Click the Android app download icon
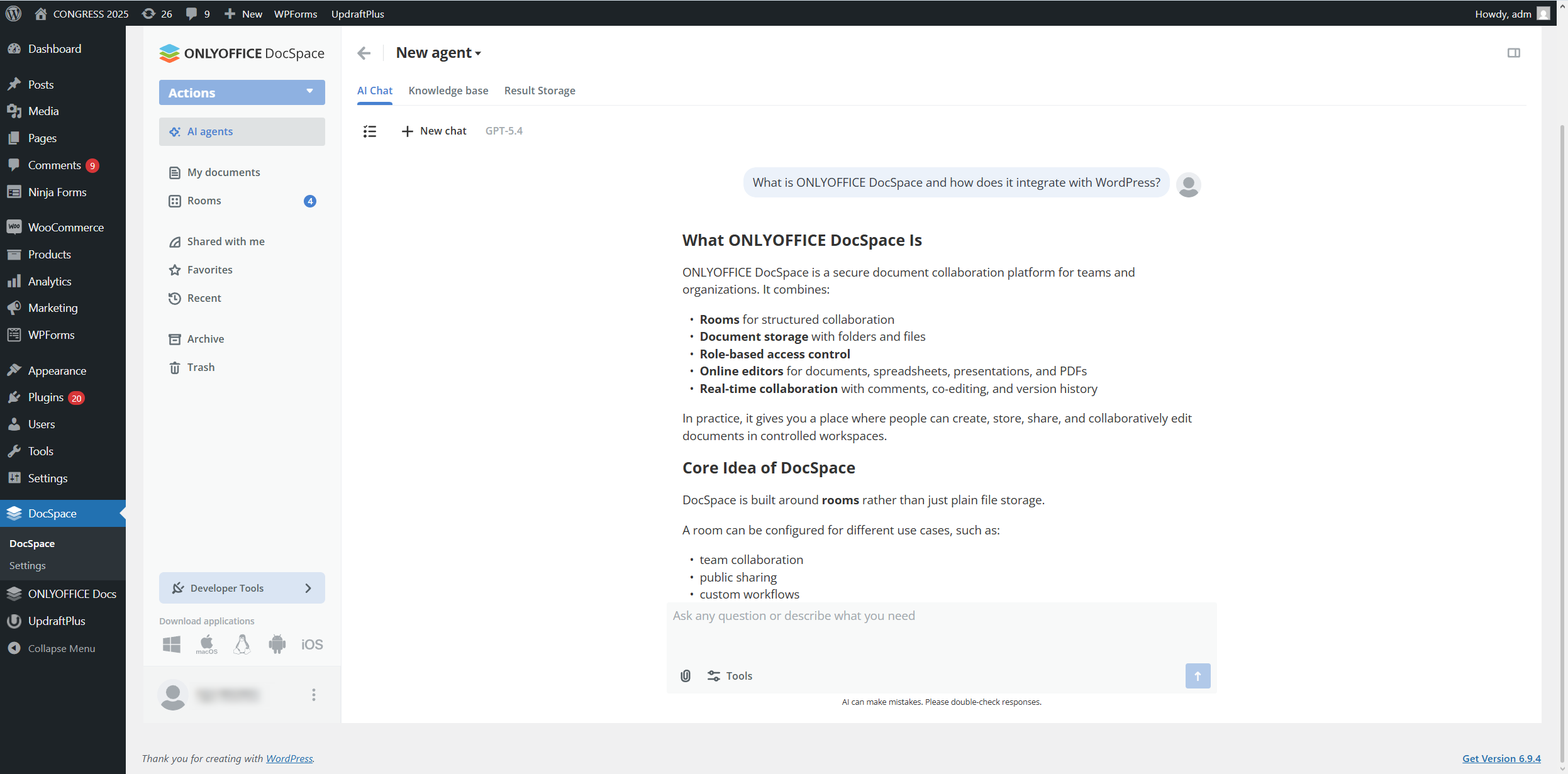 pos(277,644)
